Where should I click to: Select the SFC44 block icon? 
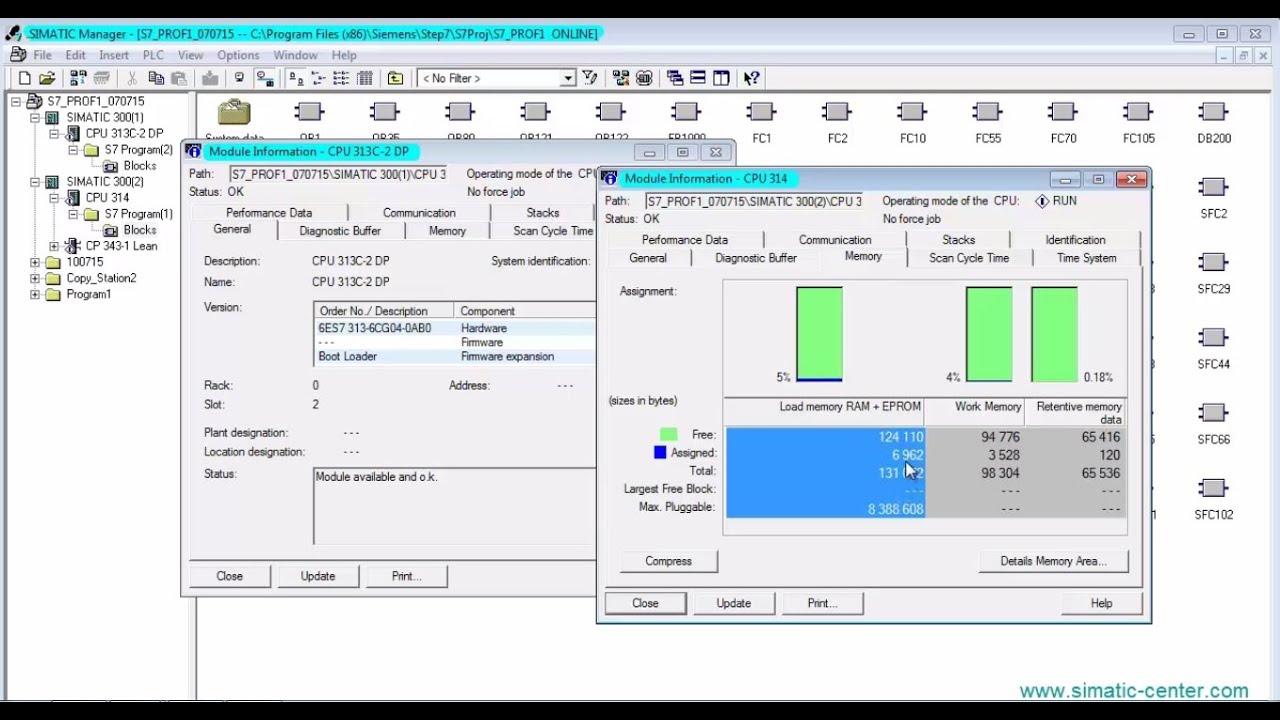[x=1213, y=337]
